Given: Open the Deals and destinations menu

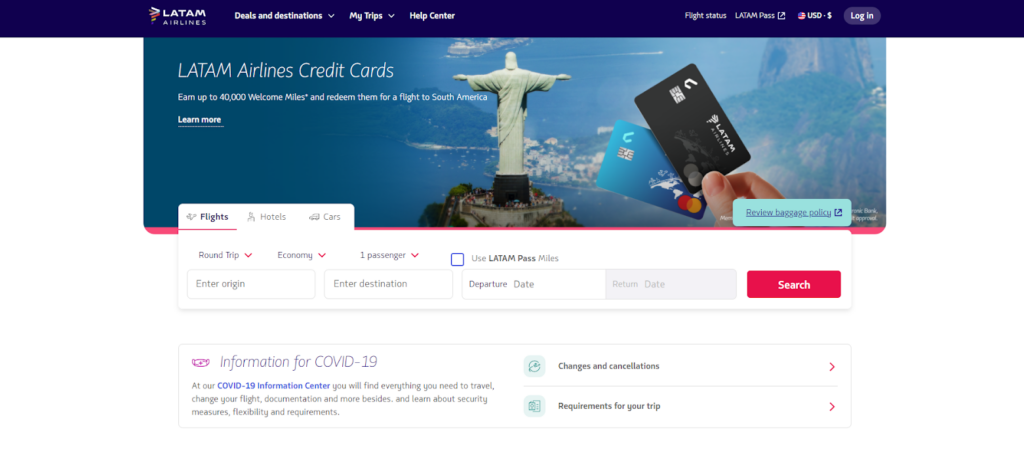Looking at the screenshot, I should [x=285, y=16].
